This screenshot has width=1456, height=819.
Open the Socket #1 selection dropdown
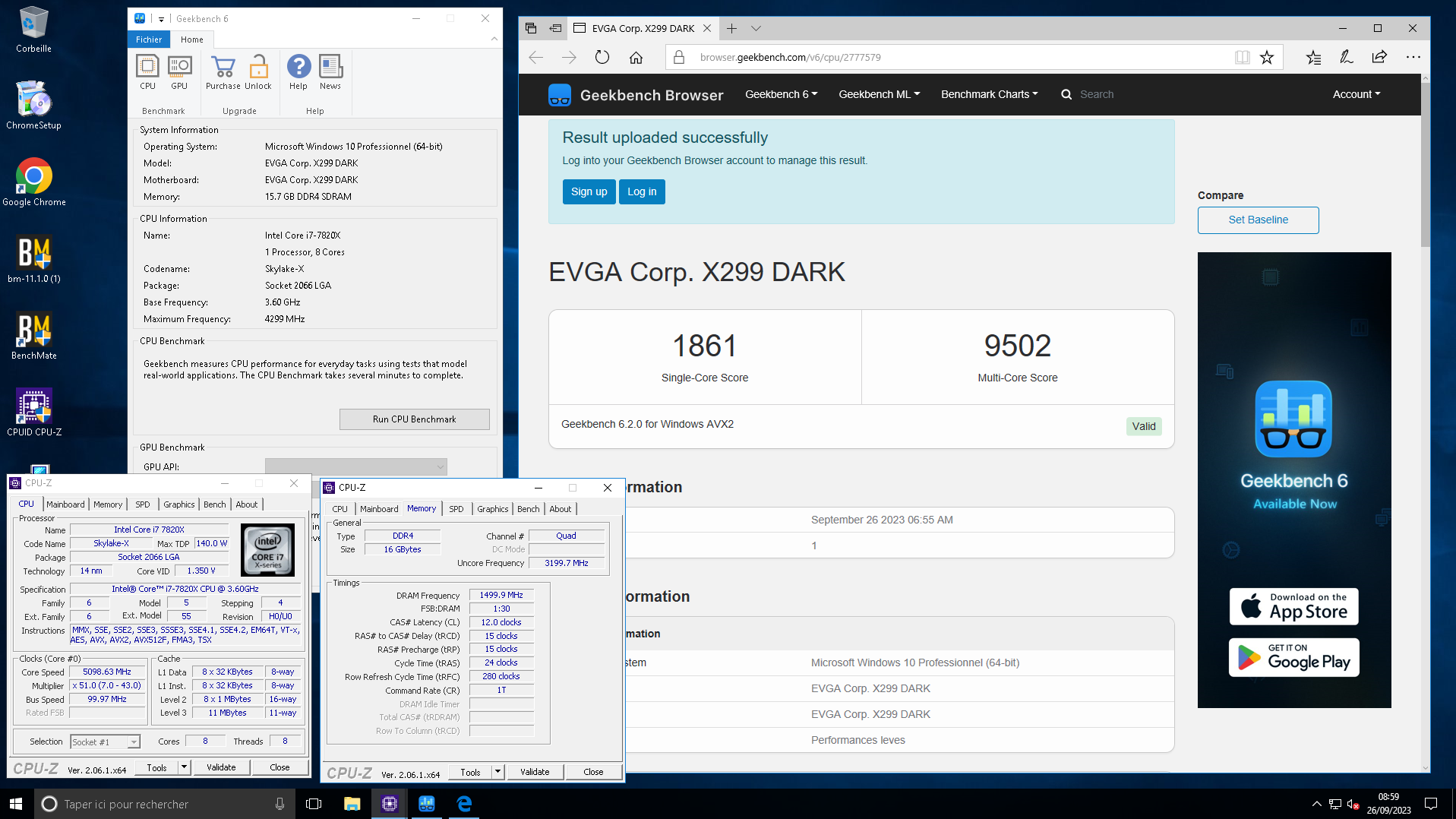(105, 742)
